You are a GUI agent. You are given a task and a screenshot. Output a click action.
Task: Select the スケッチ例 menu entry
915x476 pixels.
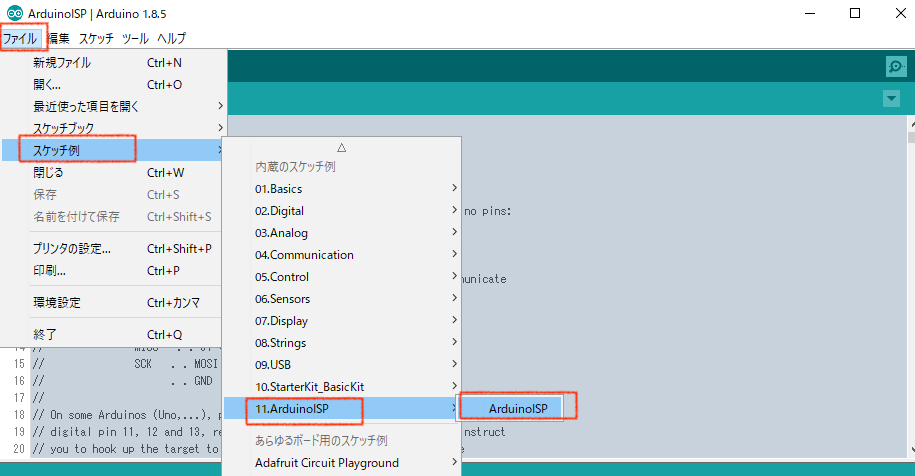113,150
